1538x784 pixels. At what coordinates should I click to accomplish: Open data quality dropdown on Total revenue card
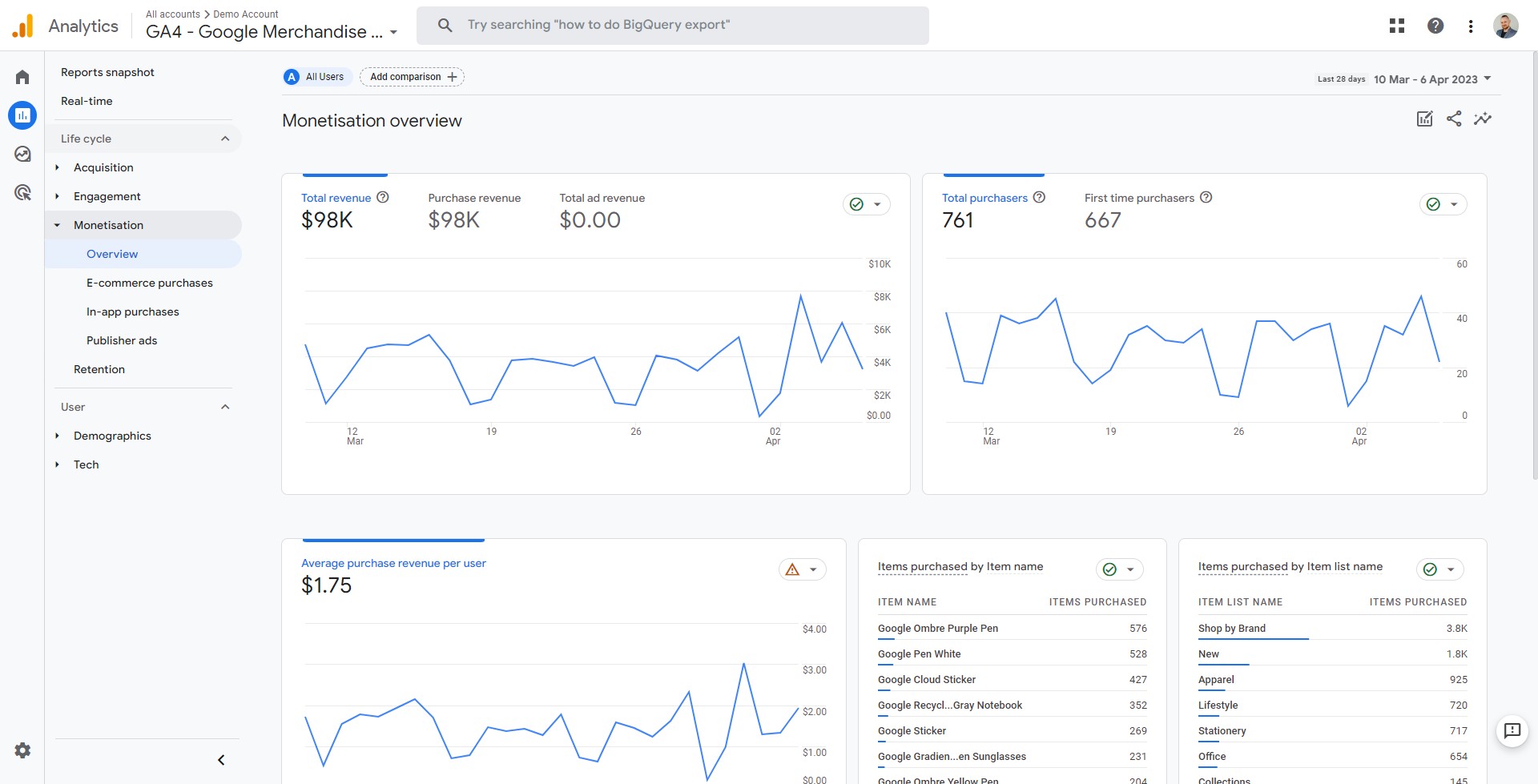(867, 204)
